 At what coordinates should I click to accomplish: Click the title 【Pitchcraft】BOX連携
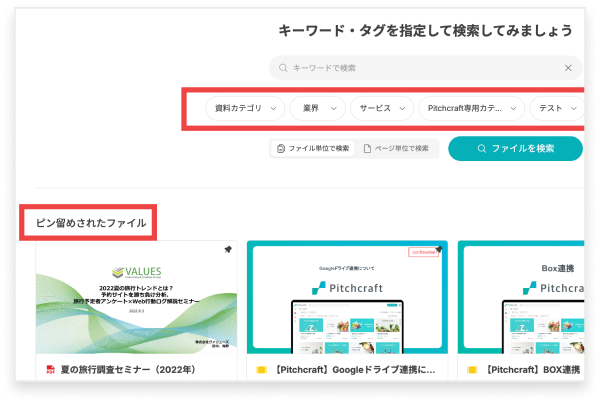pos(533,370)
